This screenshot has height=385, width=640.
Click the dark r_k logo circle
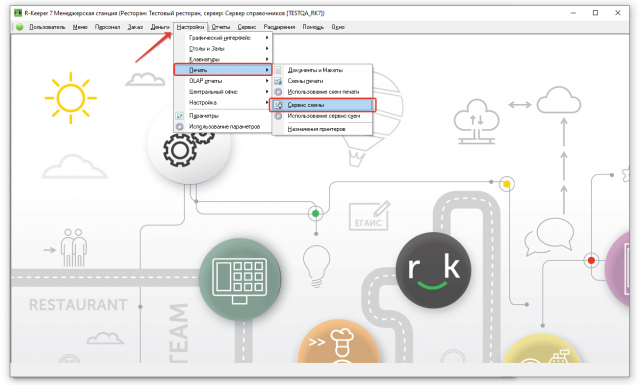pos(433,270)
